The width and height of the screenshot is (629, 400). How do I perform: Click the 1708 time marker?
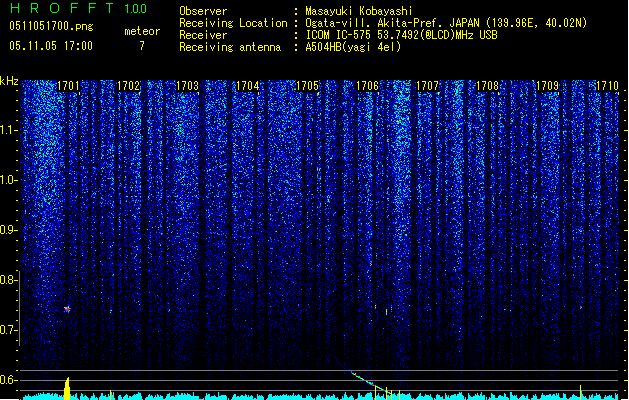pos(487,86)
